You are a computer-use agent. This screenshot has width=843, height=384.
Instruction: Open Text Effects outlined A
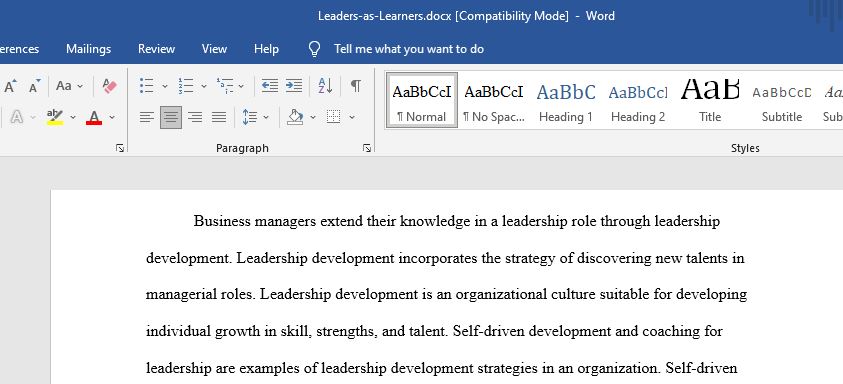pos(17,117)
